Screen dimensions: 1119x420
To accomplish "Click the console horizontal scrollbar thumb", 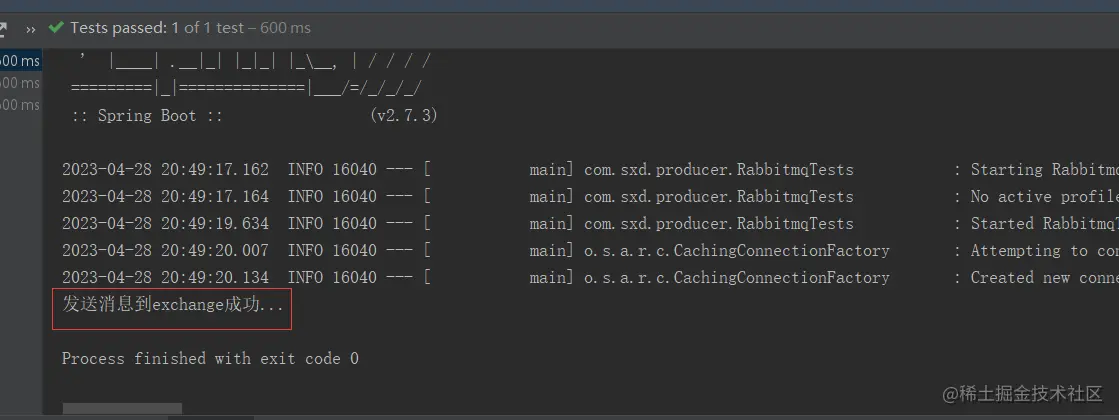I will coord(122,409).
